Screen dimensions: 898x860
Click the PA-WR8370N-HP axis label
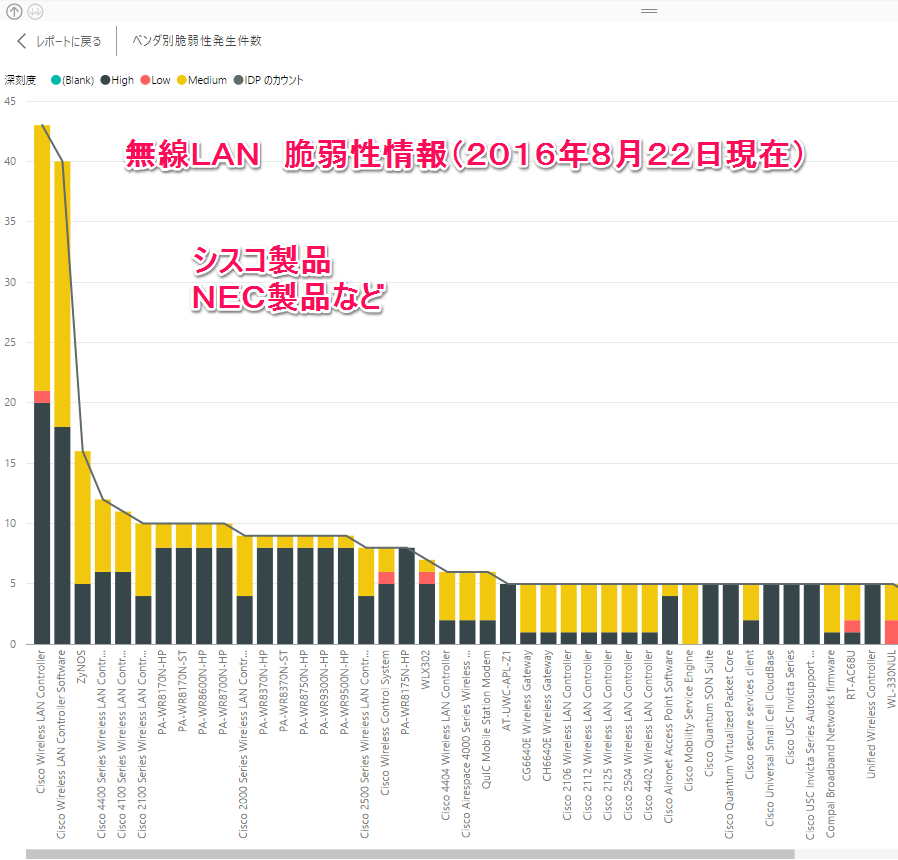(264, 692)
